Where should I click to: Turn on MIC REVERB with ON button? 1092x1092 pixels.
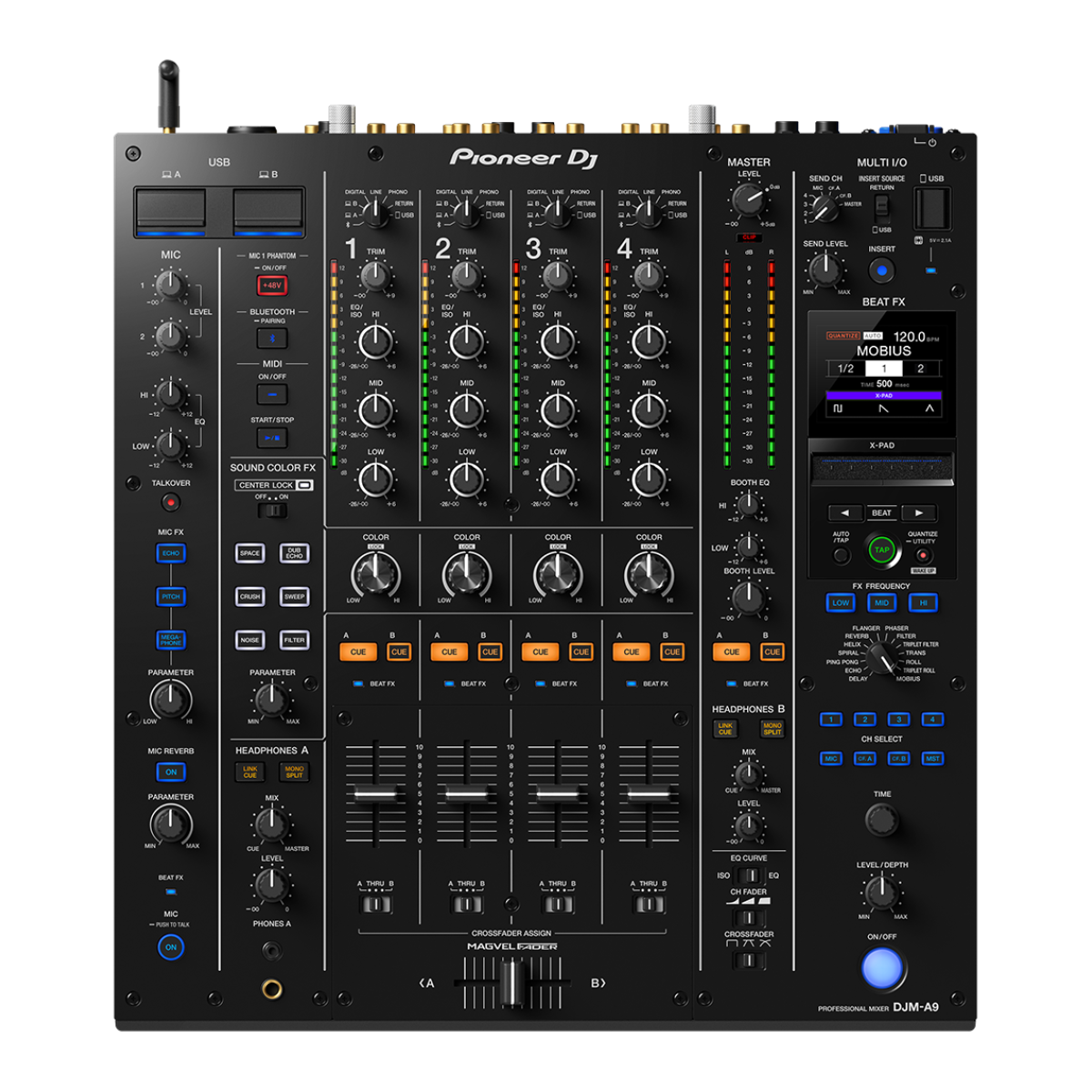171,772
